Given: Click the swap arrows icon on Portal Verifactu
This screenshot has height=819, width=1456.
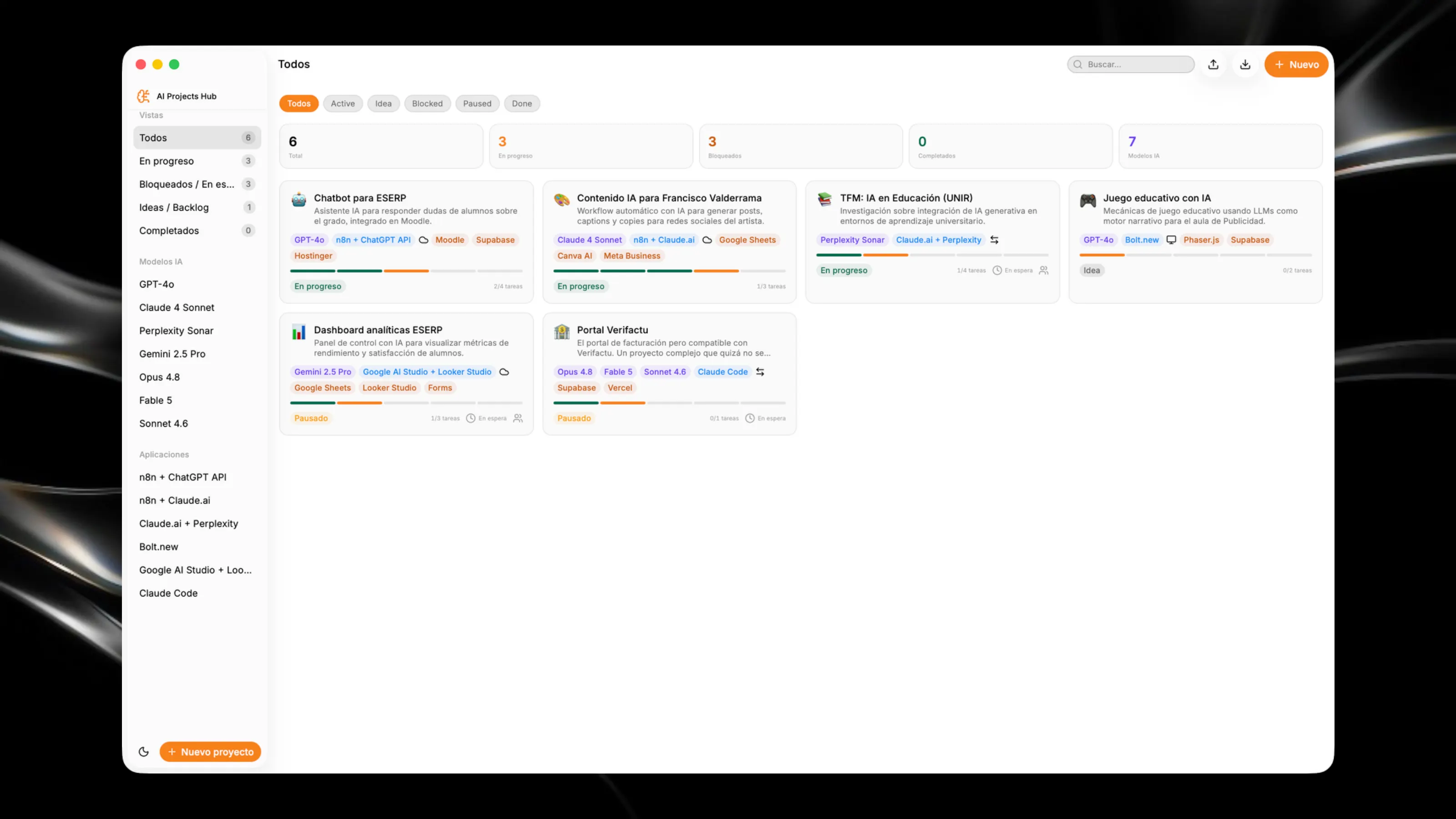Looking at the screenshot, I should tap(760, 372).
